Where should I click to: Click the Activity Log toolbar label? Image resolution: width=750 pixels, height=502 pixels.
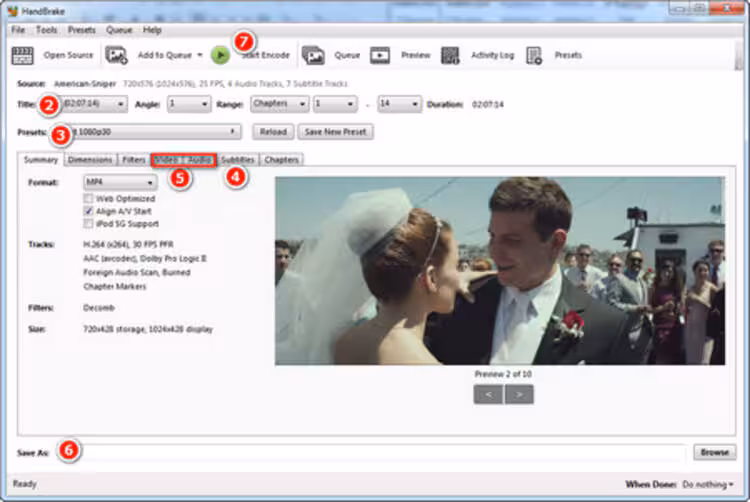tap(493, 55)
